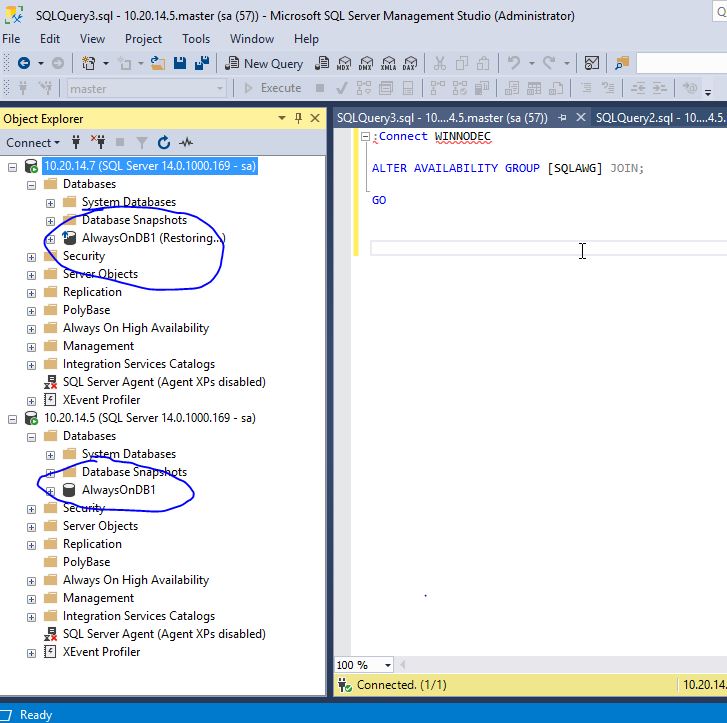This screenshot has width=727, height=723.
Task: Click the New Query button
Action: click(x=264, y=64)
